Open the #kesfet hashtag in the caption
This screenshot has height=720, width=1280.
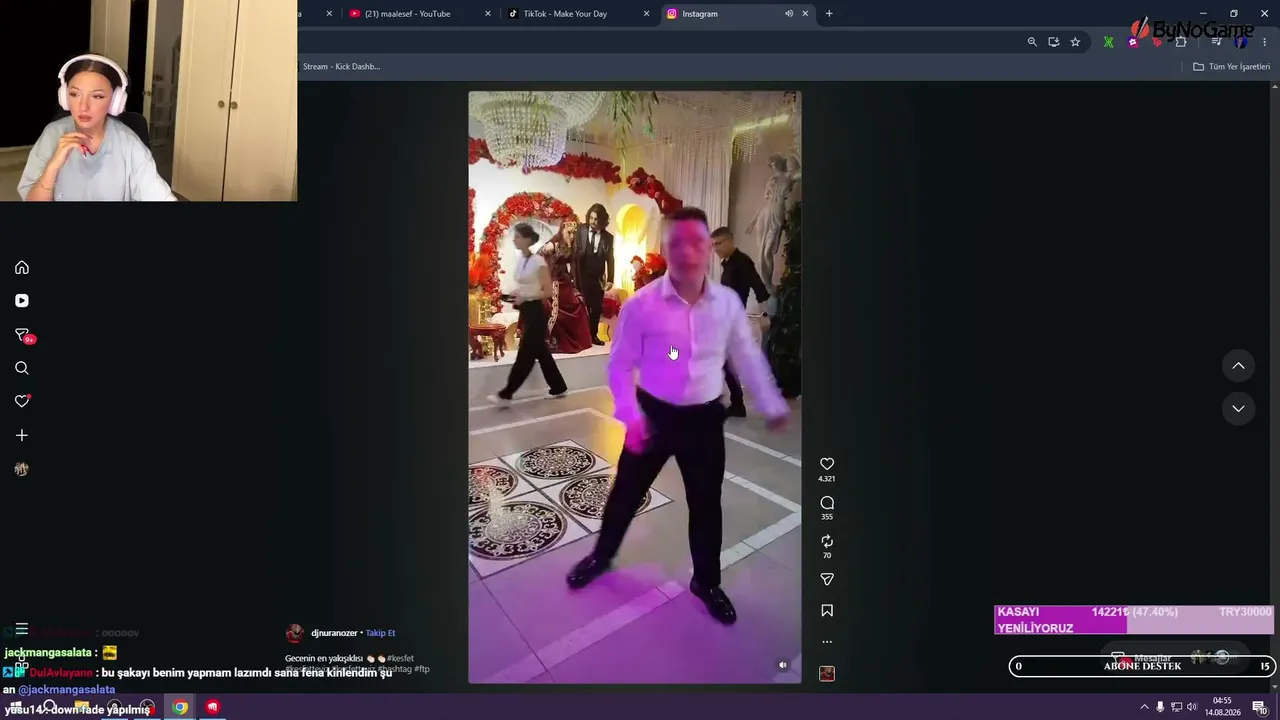click(x=400, y=658)
